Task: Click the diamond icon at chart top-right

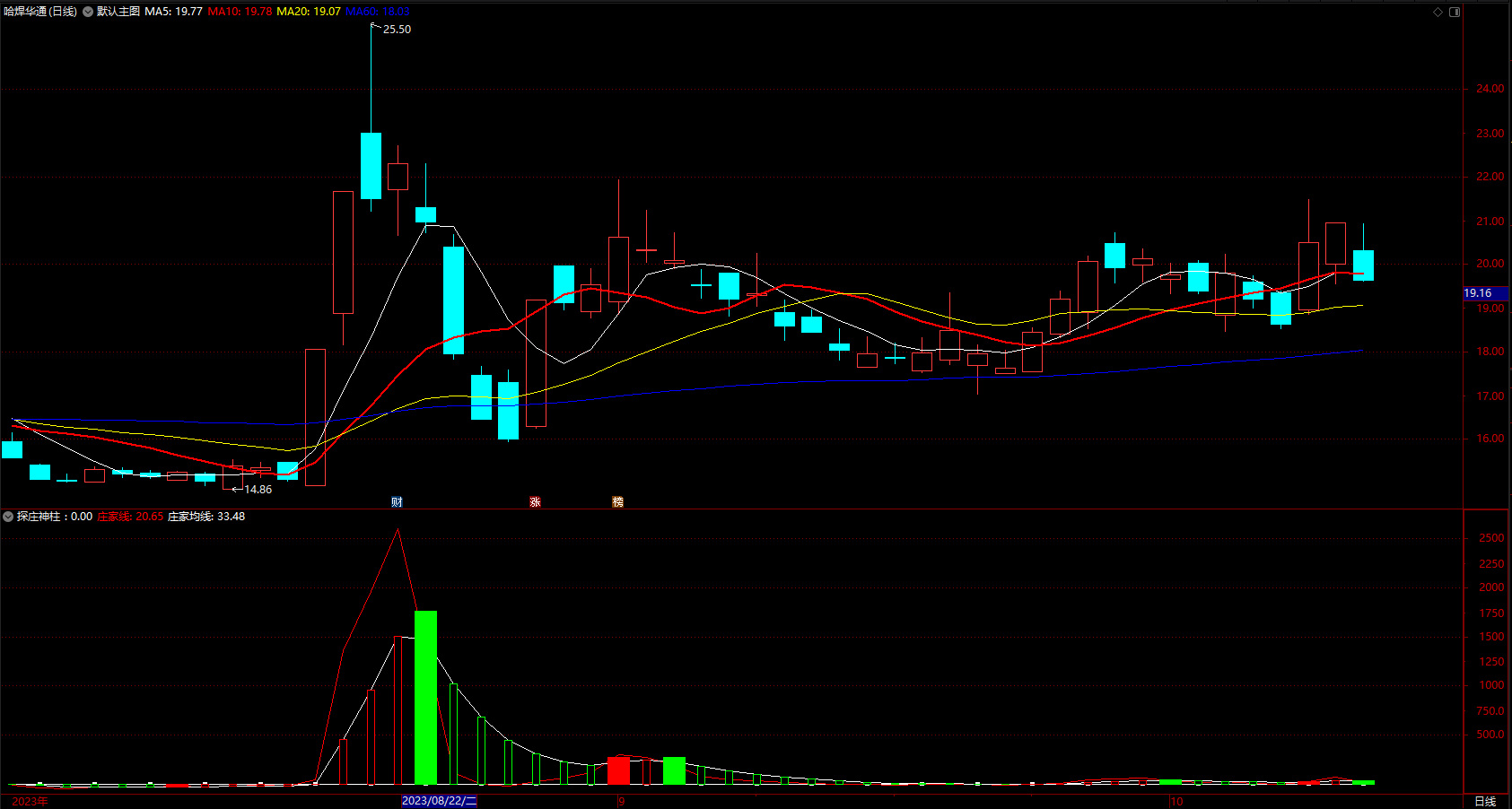Action: tap(1438, 12)
